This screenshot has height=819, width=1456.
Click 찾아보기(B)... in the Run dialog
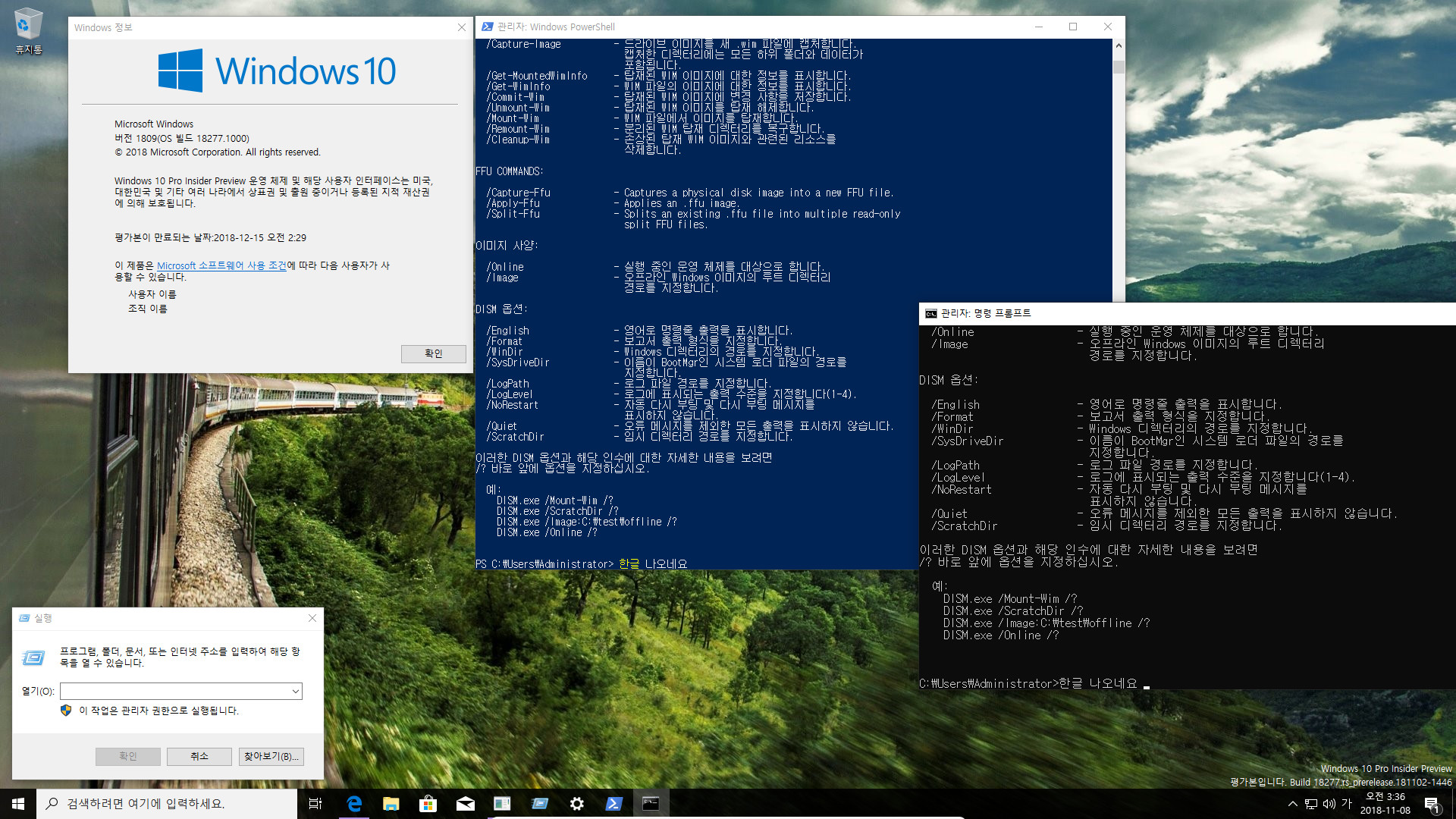(271, 757)
